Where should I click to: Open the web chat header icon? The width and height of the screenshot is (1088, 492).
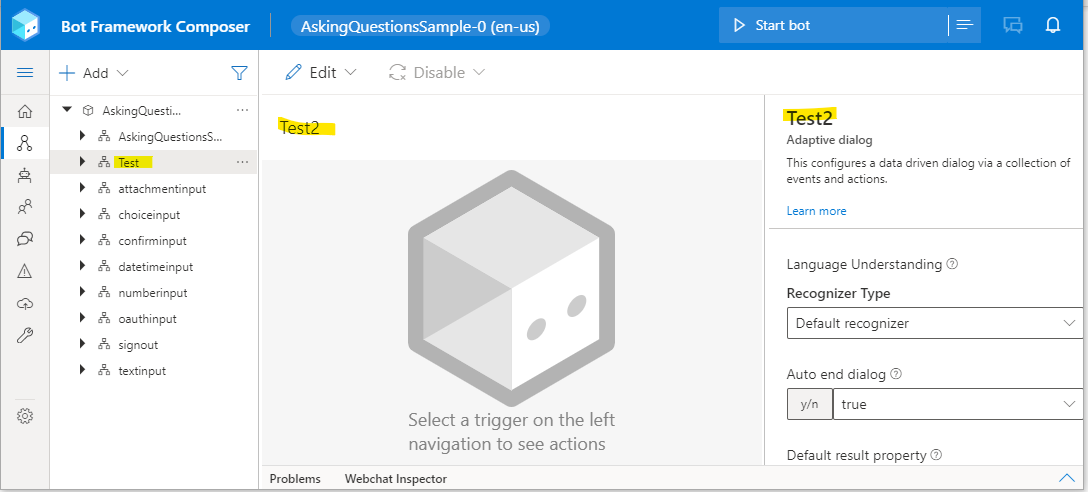coord(1013,26)
